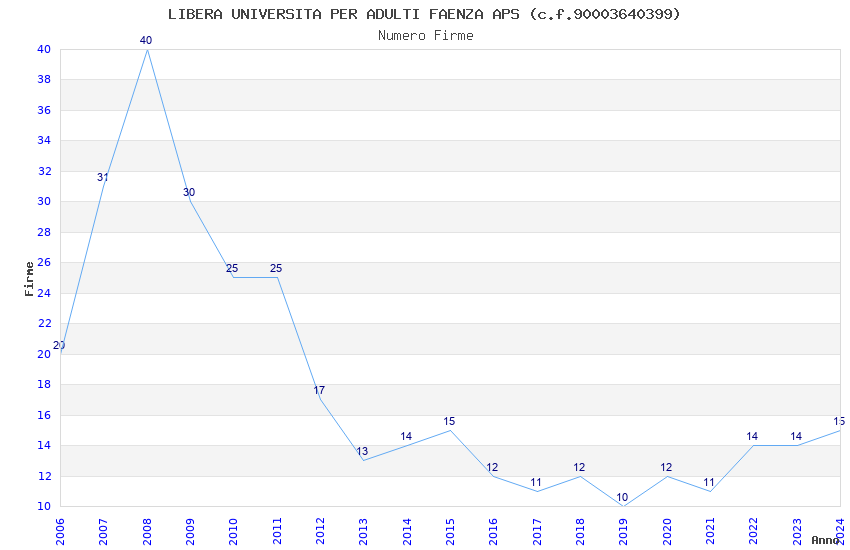Click data label '20' for year 2006
850x550 pixels.
click(59, 345)
